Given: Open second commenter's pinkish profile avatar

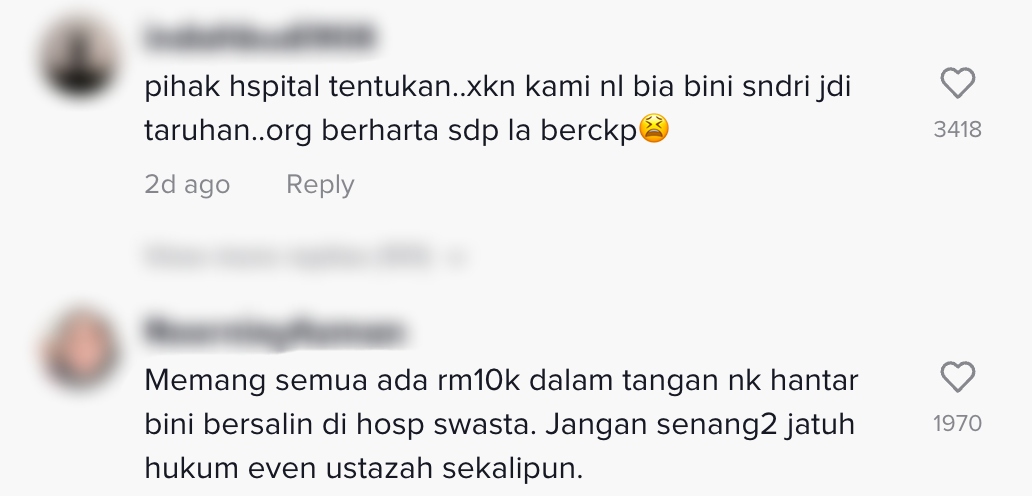Looking at the screenshot, I should 80,349.
